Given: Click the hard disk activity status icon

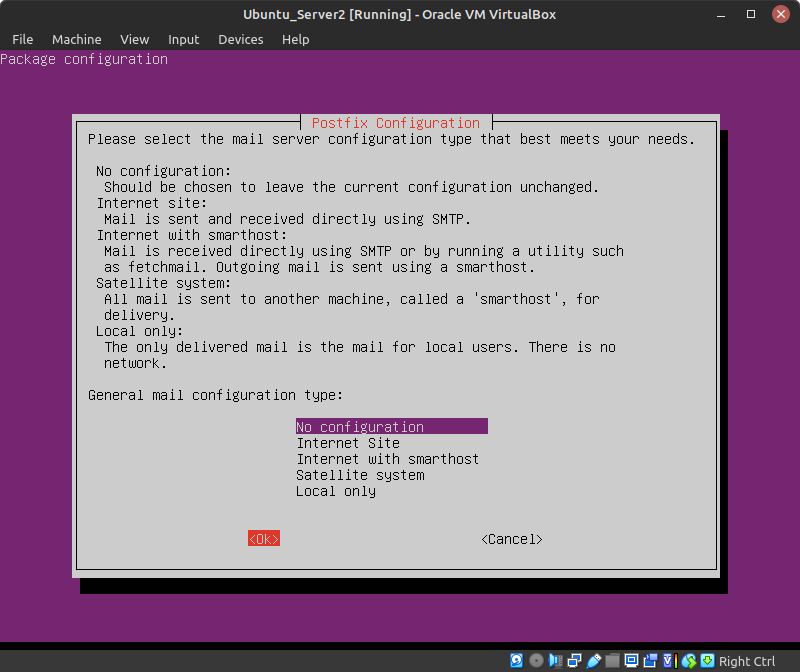Looking at the screenshot, I should pos(516,661).
